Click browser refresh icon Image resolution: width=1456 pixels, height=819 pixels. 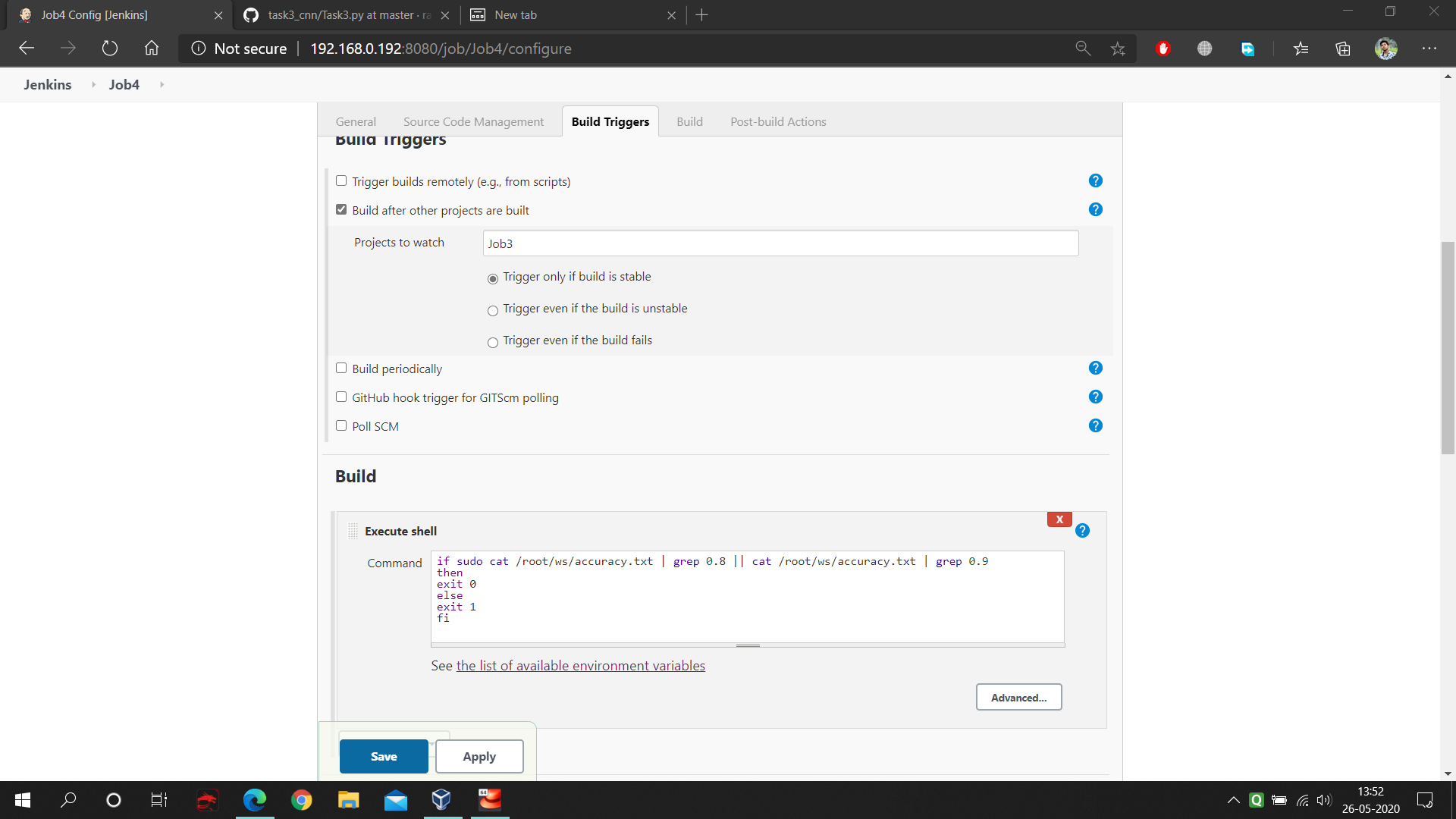click(x=110, y=49)
